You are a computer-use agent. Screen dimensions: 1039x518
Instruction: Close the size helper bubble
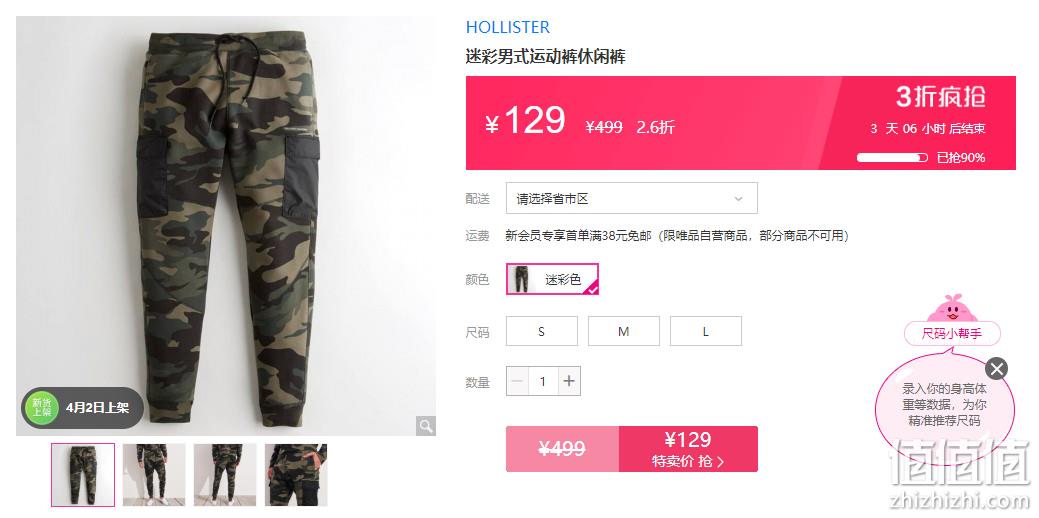[x=996, y=368]
